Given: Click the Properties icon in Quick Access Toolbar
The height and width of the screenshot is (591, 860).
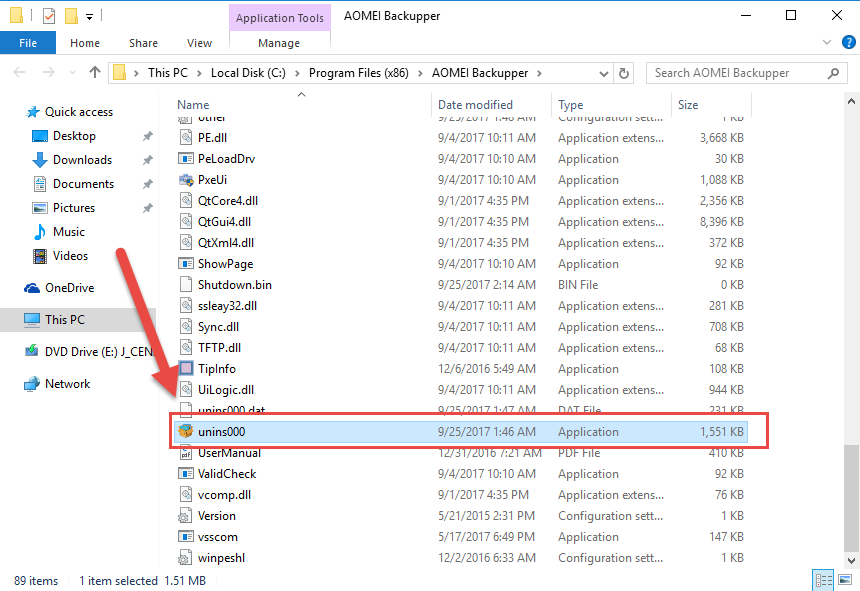Looking at the screenshot, I should [48, 15].
